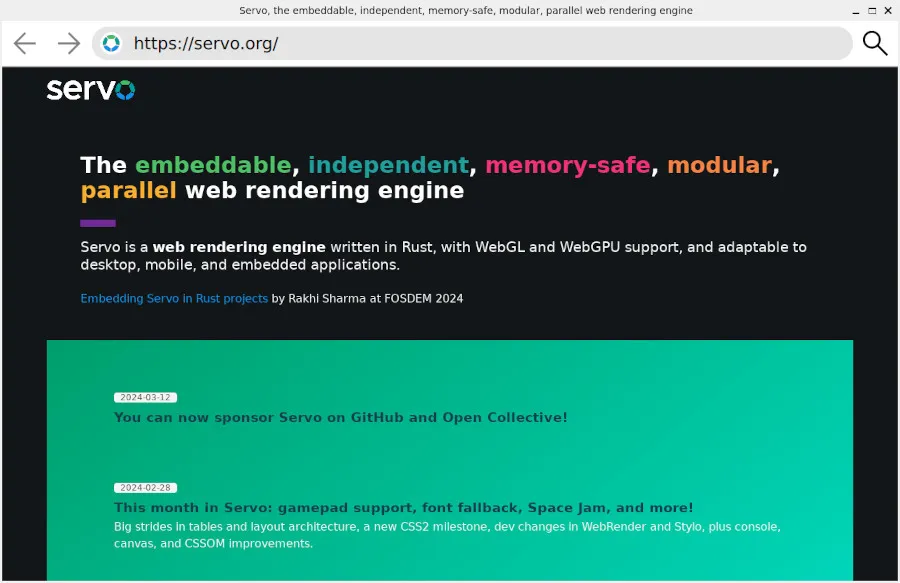Image resolution: width=900 pixels, height=583 pixels.
Task: Click the 2024-02-28 date badge
Action: point(145,487)
